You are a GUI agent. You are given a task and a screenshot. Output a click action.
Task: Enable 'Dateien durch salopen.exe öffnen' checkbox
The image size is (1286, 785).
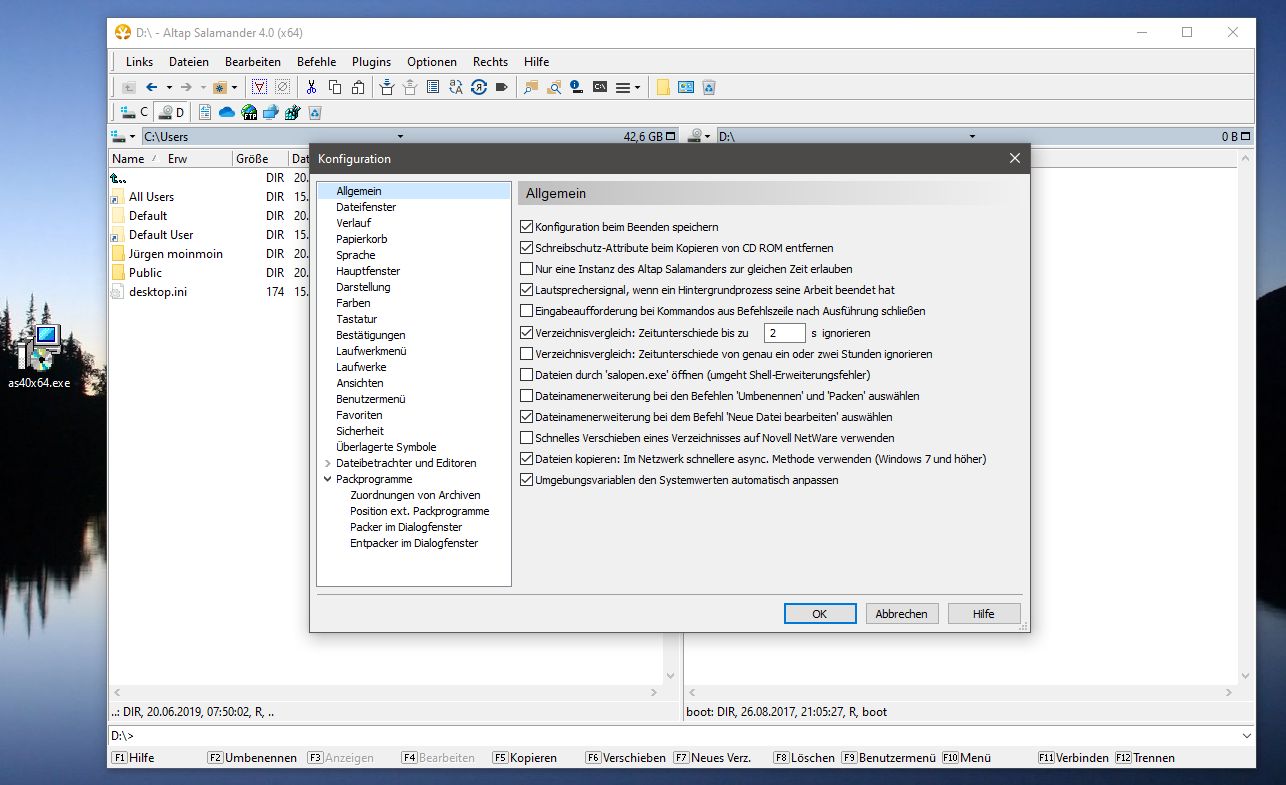click(x=527, y=375)
